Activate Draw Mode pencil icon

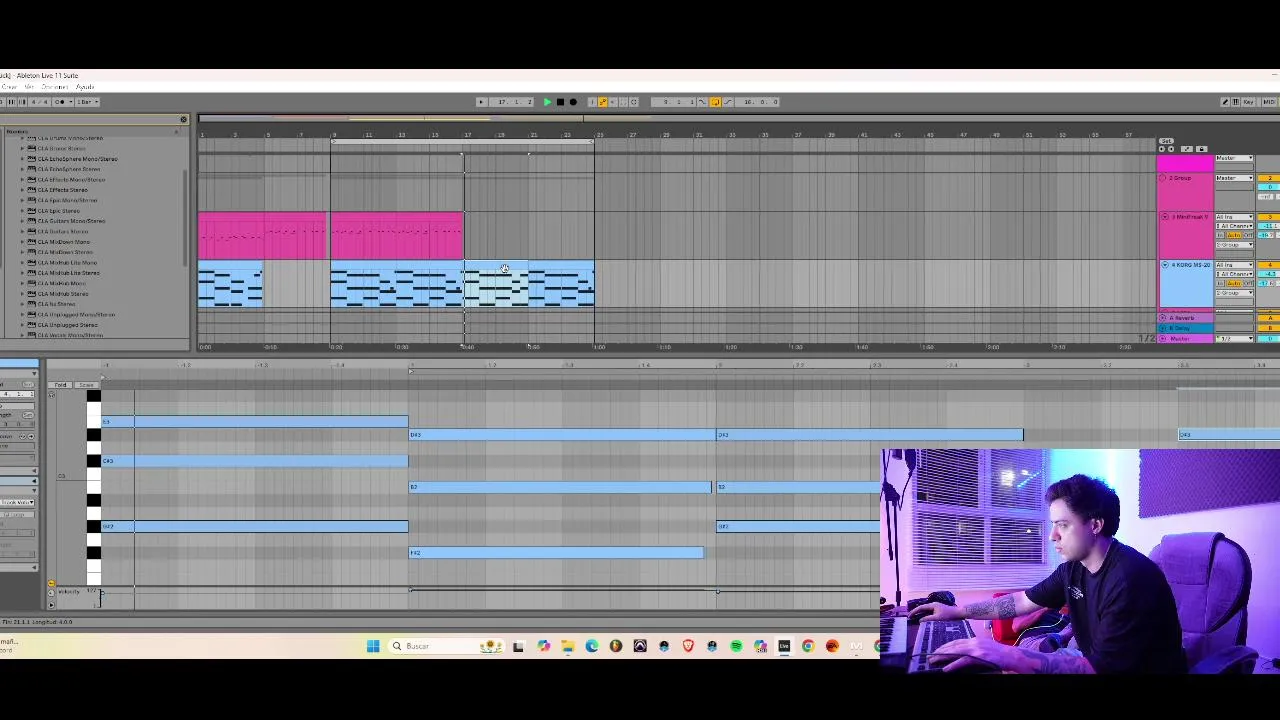1225,102
